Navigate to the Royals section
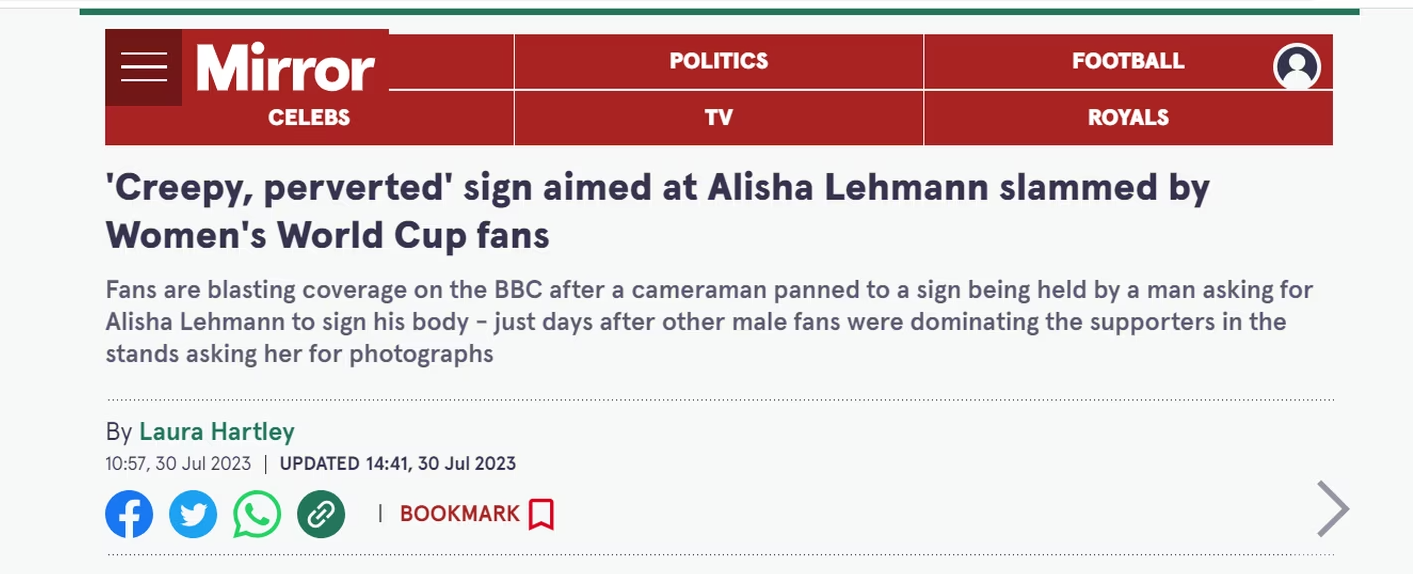 pos(1128,118)
